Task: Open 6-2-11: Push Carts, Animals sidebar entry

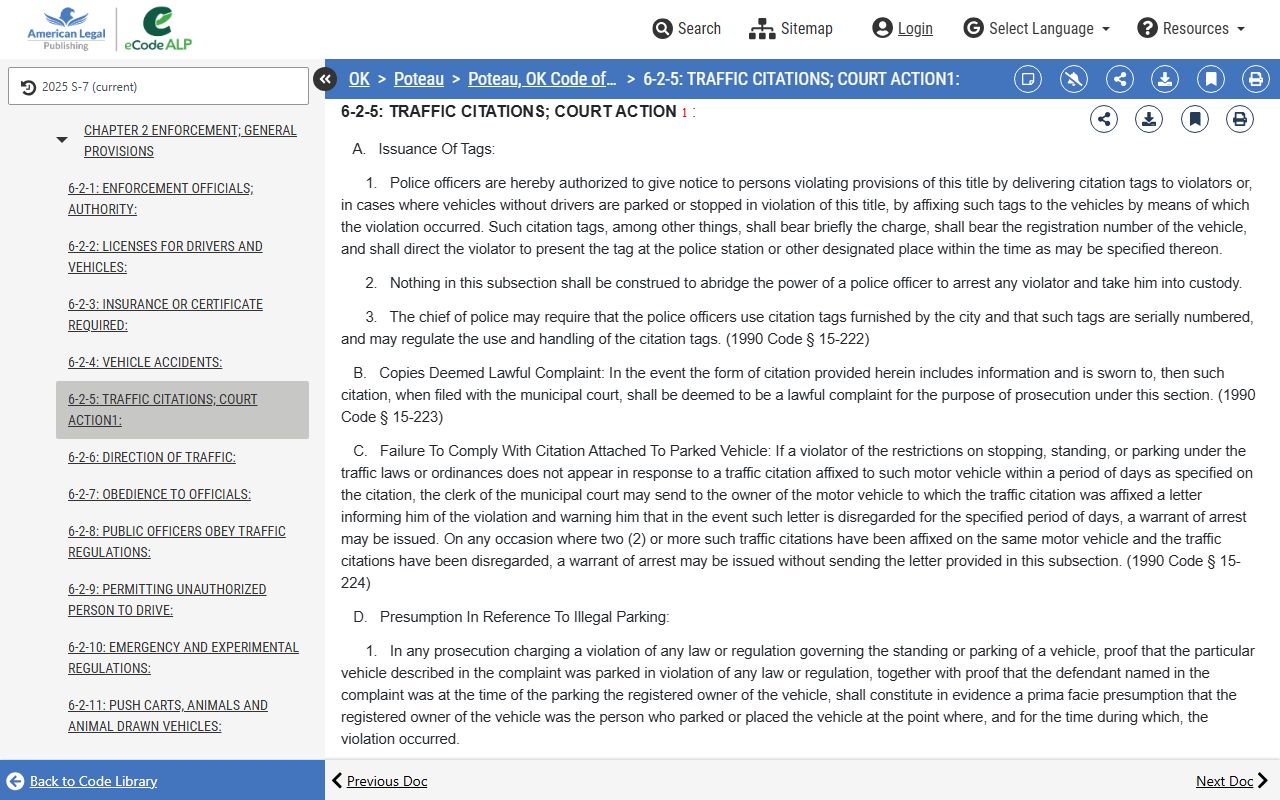Action: click(x=168, y=716)
